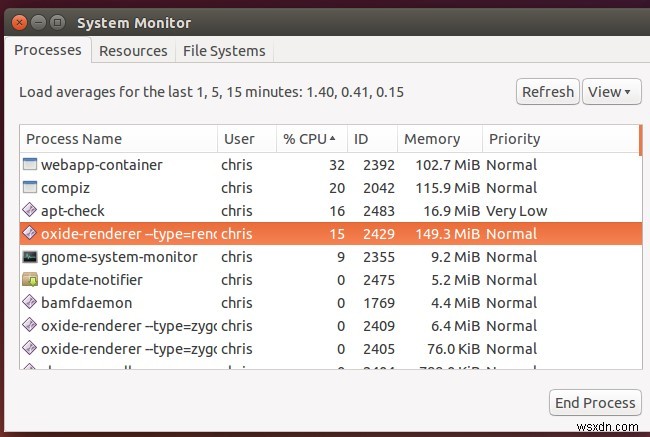Viewport: 650px width, 437px height.
Task: Sort processes by % CPU column
Action: click(309, 139)
